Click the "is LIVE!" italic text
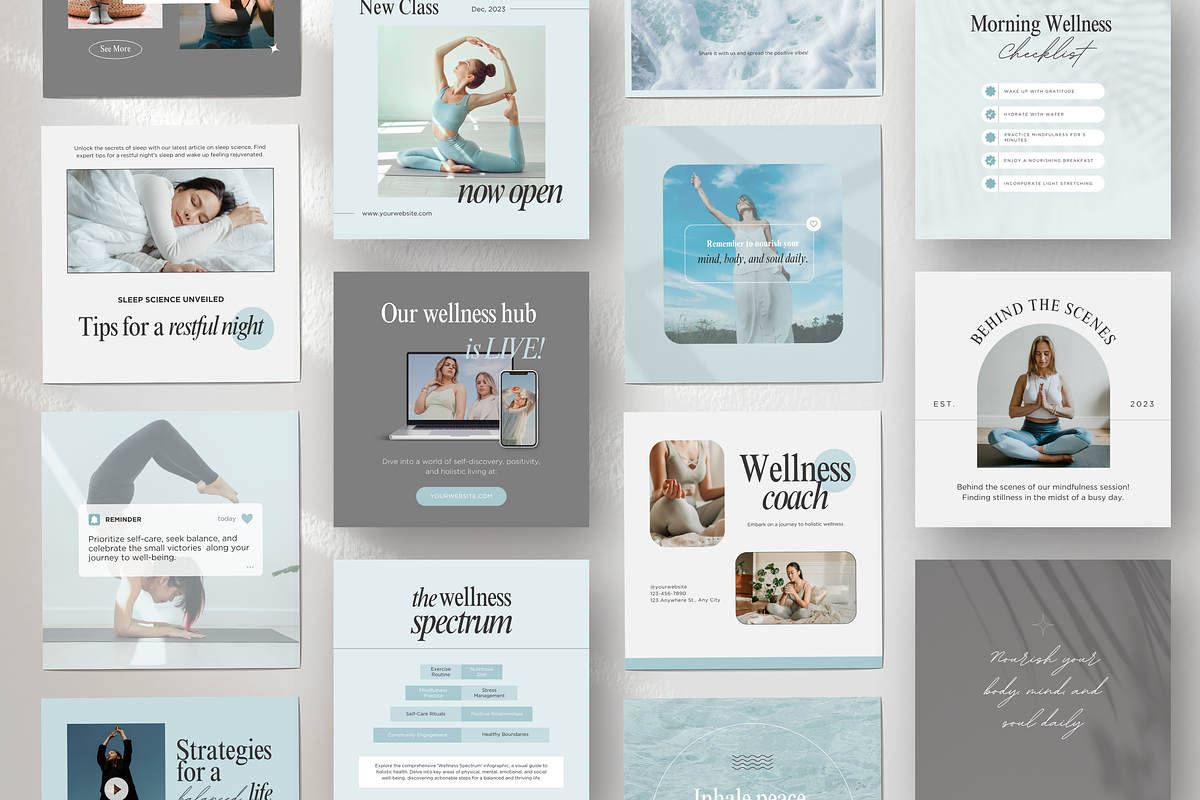The image size is (1200, 800). [504, 349]
